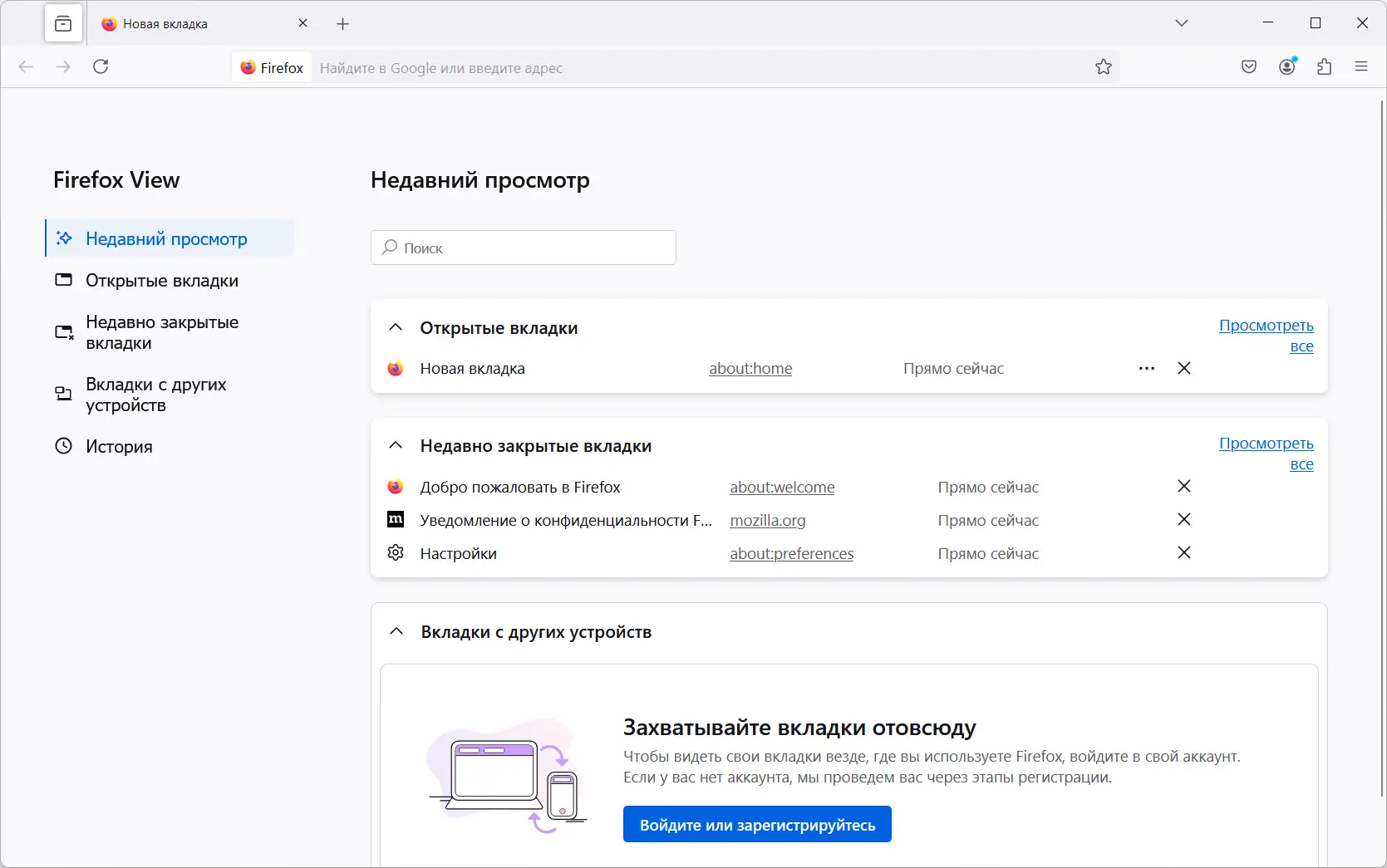Open the Firefox hamburger menu

1362,66
